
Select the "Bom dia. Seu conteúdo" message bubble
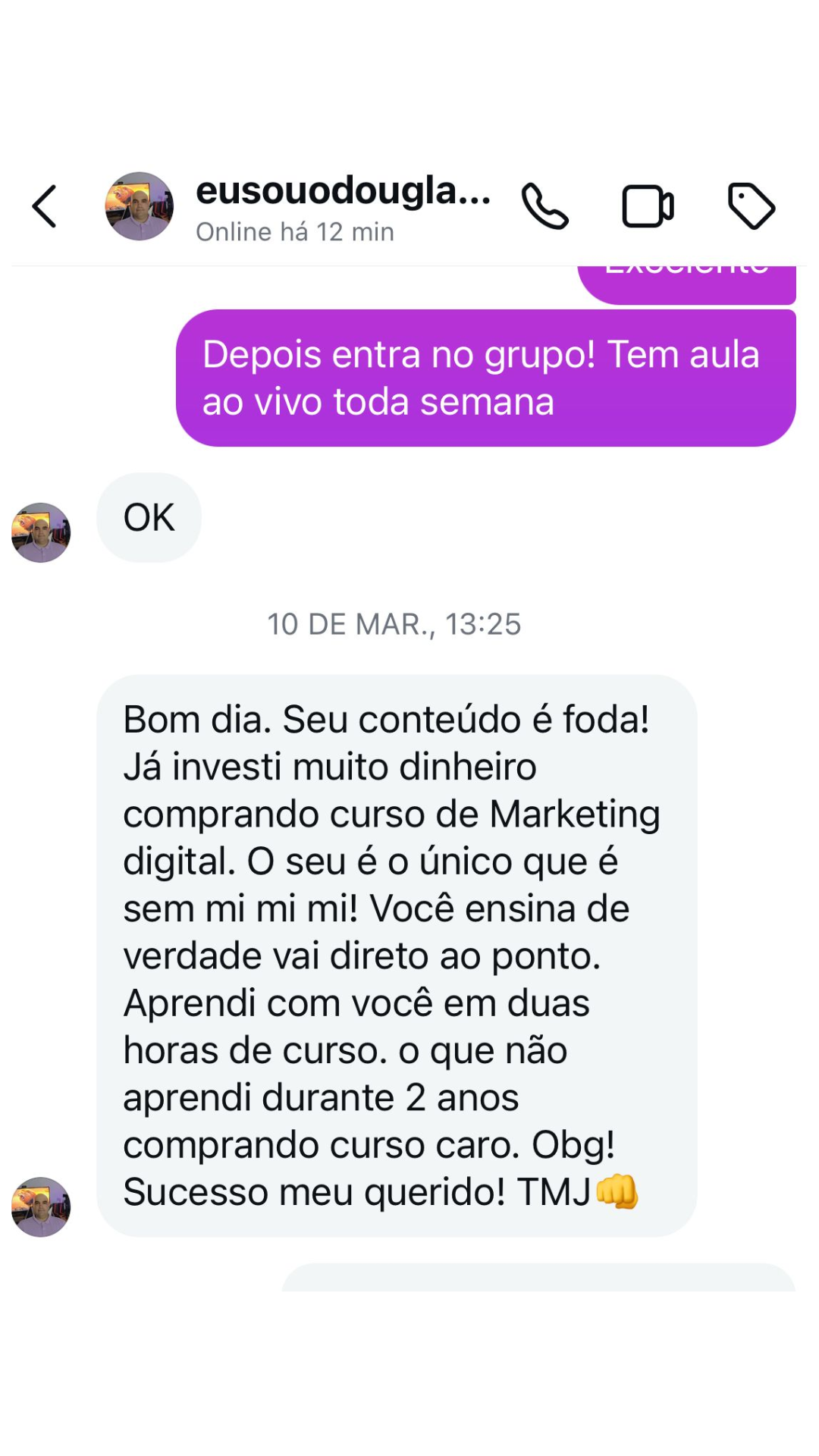click(397, 955)
